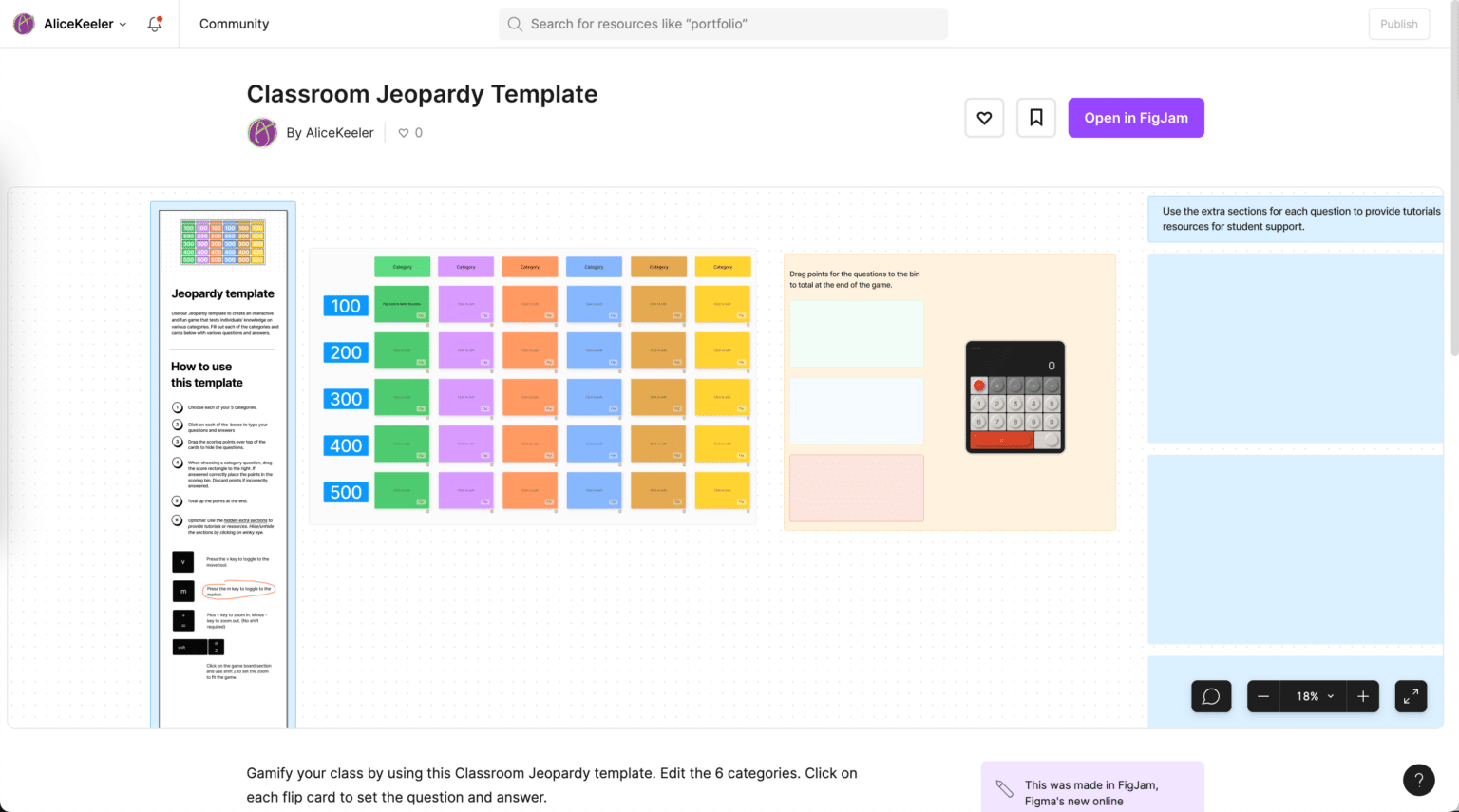Image resolution: width=1459 pixels, height=812 pixels.
Task: Click the Publish button
Action: point(1398,24)
